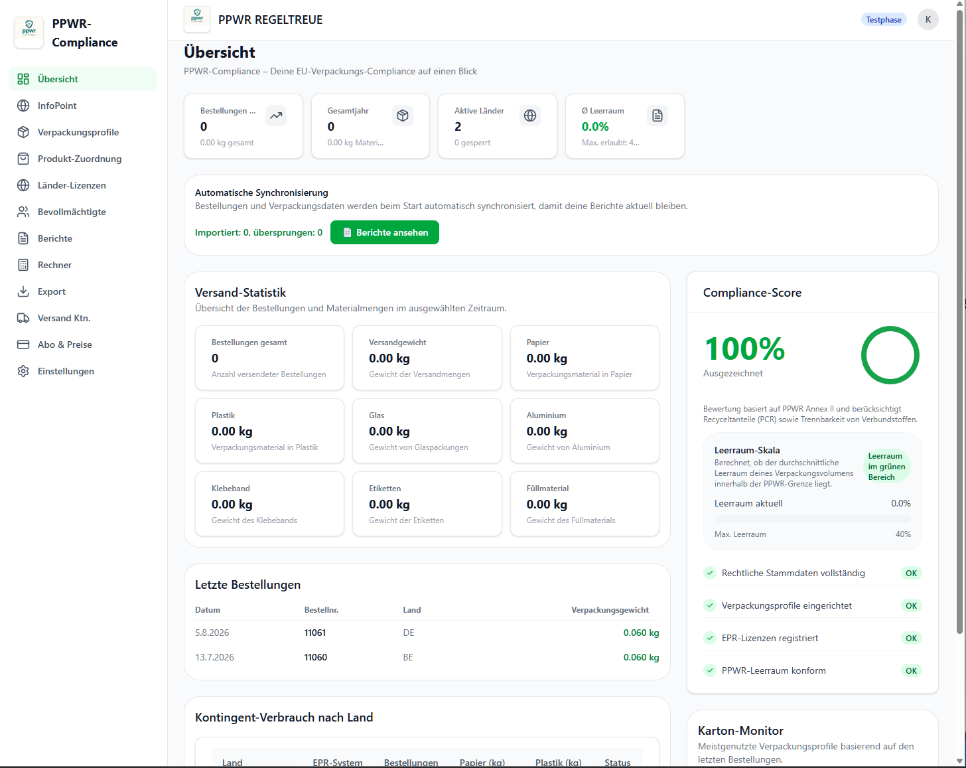
Task: Open the Einstellungen menu item
Action: click(x=83, y=371)
